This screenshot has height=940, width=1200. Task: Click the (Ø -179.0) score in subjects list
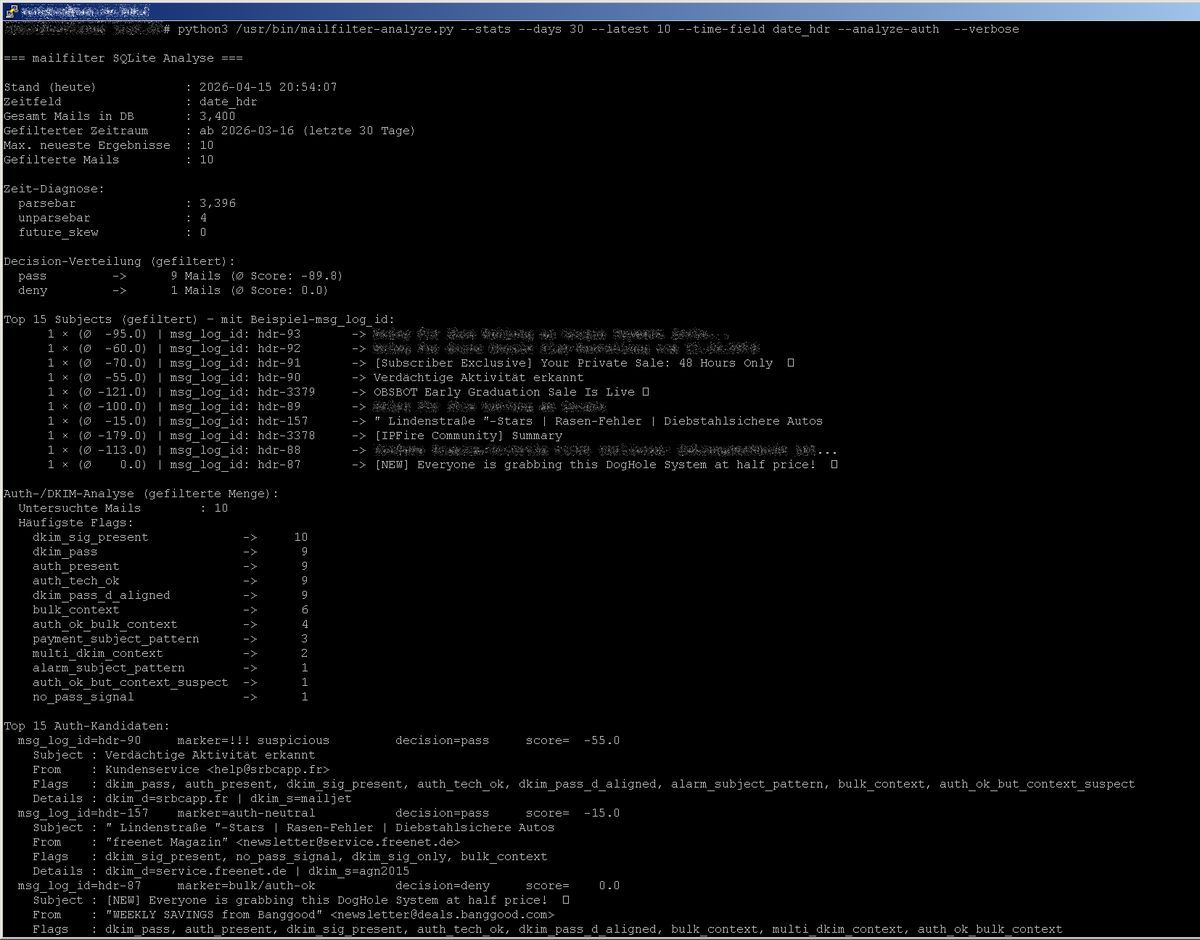[x=112, y=436]
